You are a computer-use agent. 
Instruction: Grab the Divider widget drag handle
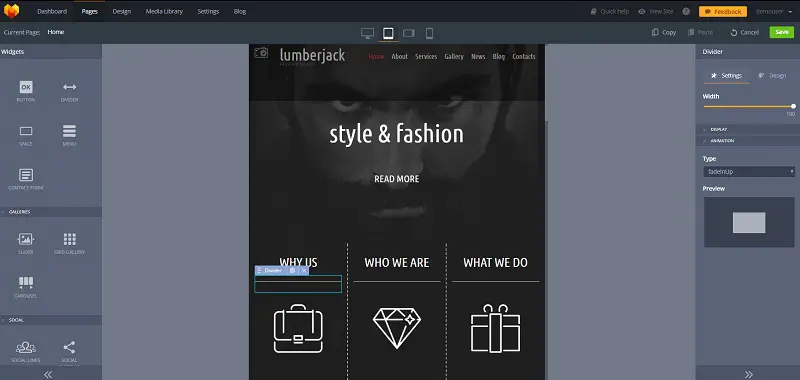click(259, 270)
